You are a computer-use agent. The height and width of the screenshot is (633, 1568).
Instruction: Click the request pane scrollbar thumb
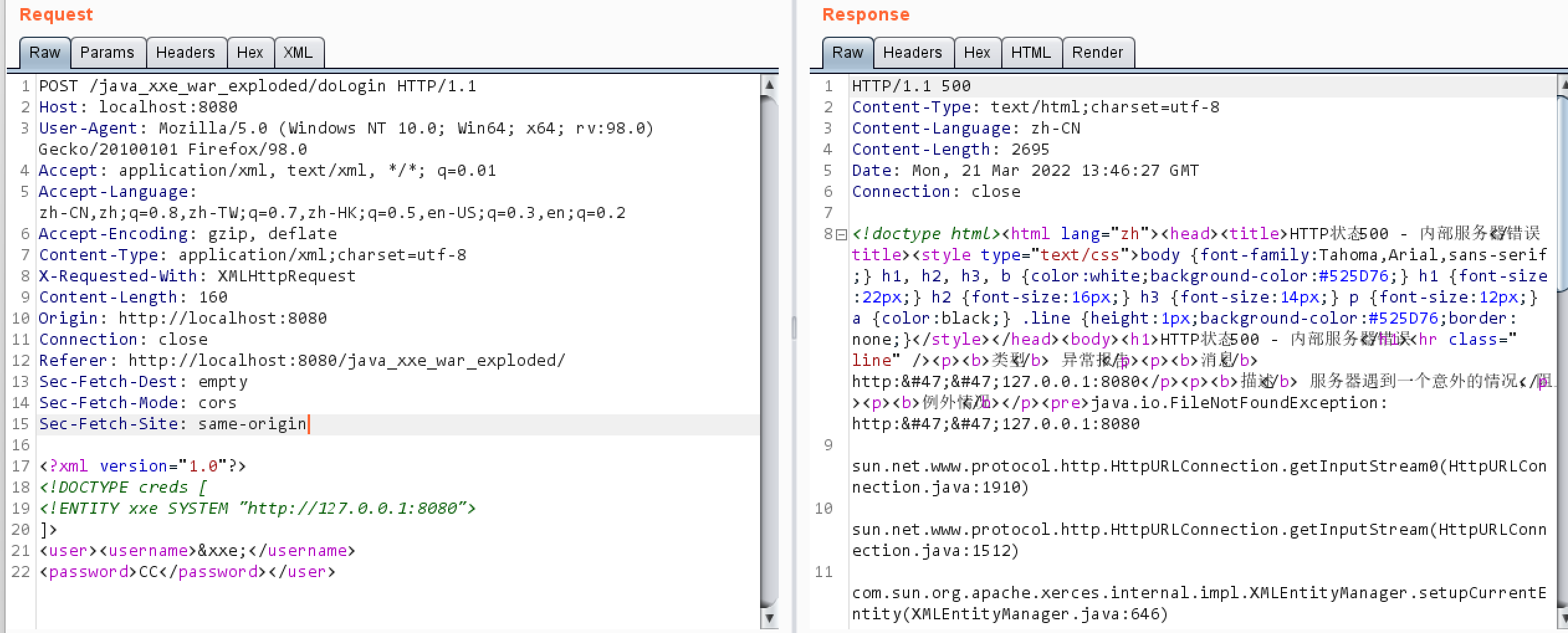tap(769, 351)
